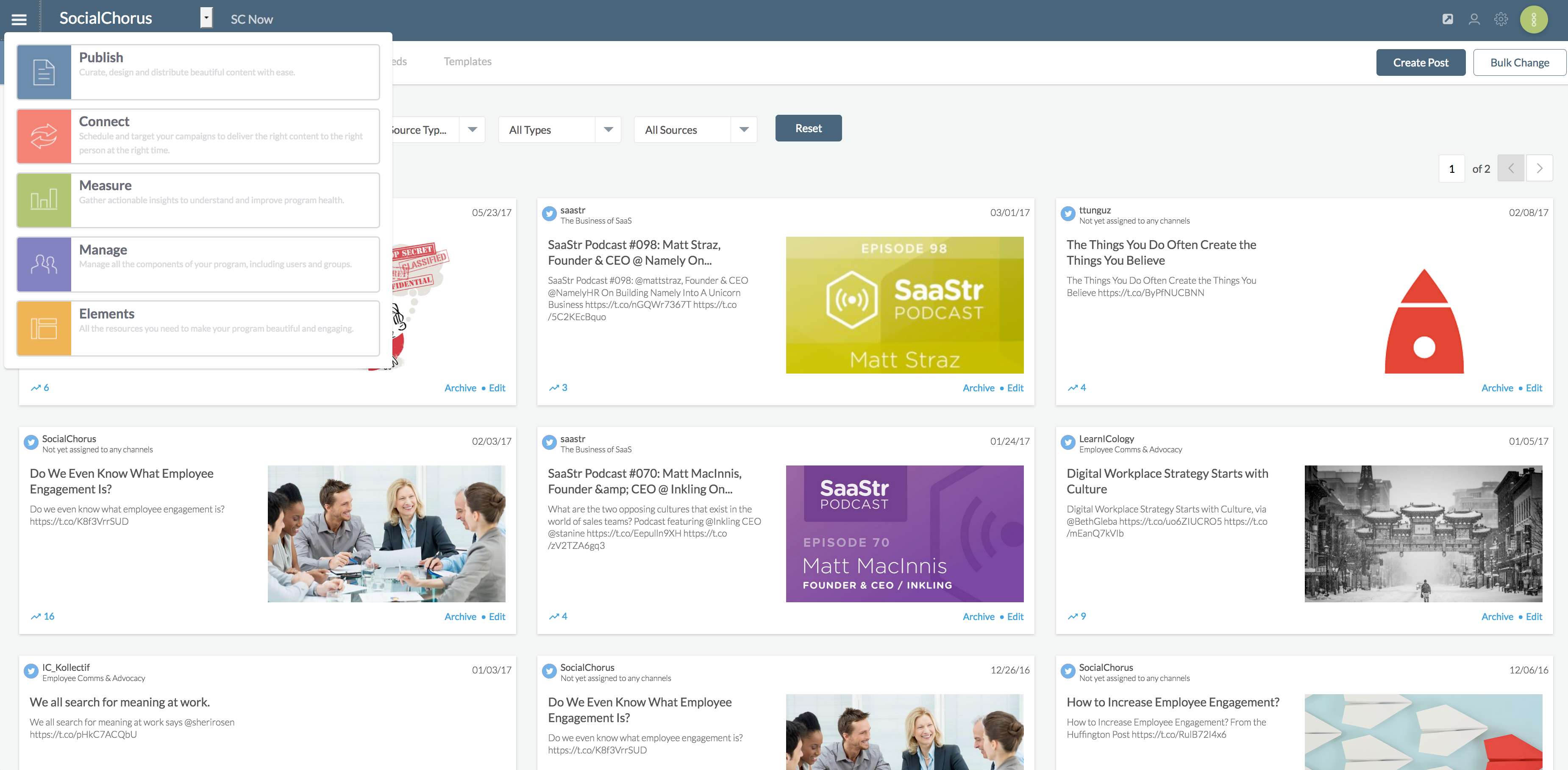Edit the SaaStr Podcast #098 post
Viewport: 1568px width, 770px height.
click(x=1015, y=388)
